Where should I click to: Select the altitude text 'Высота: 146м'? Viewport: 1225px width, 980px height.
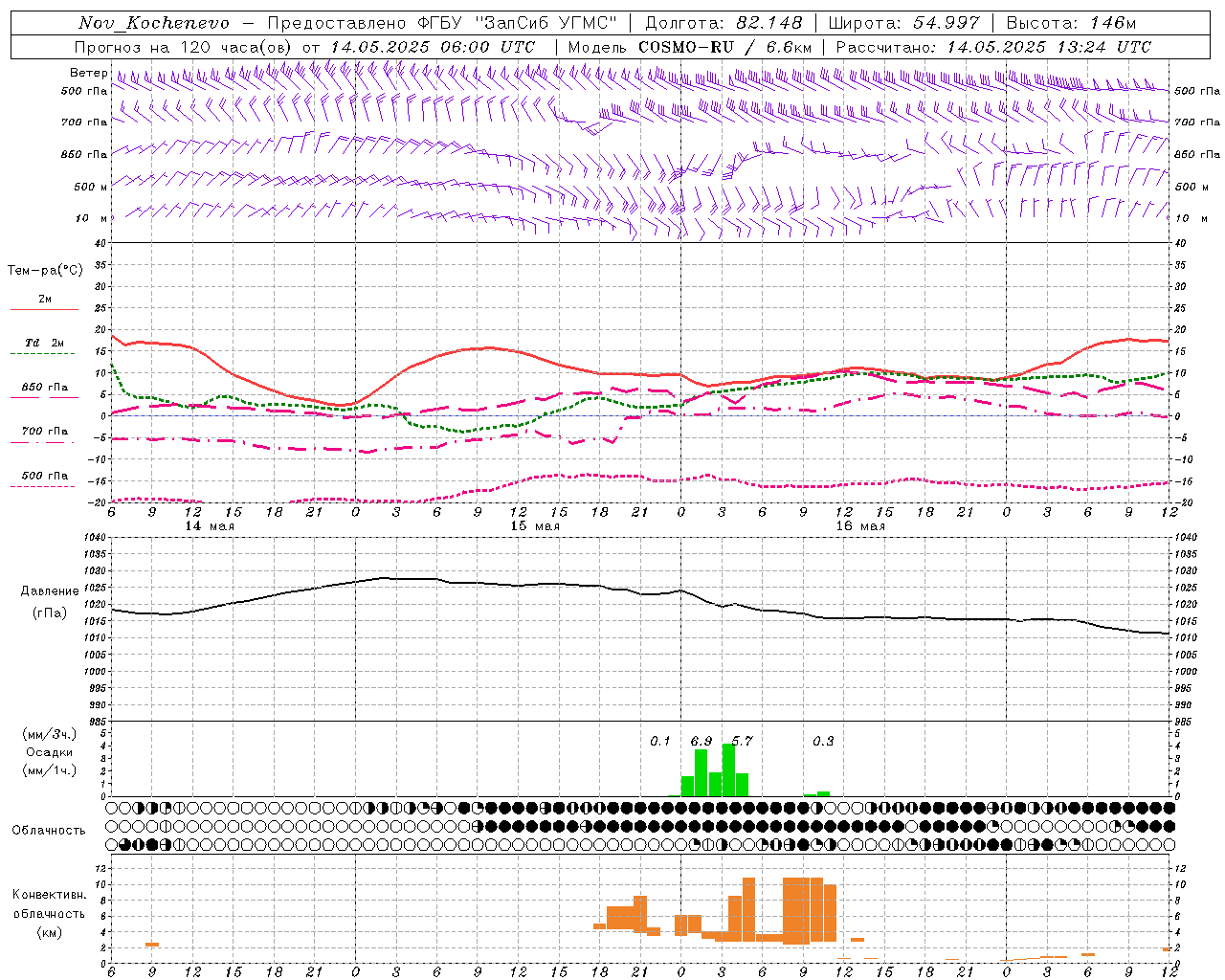pos(1071,23)
